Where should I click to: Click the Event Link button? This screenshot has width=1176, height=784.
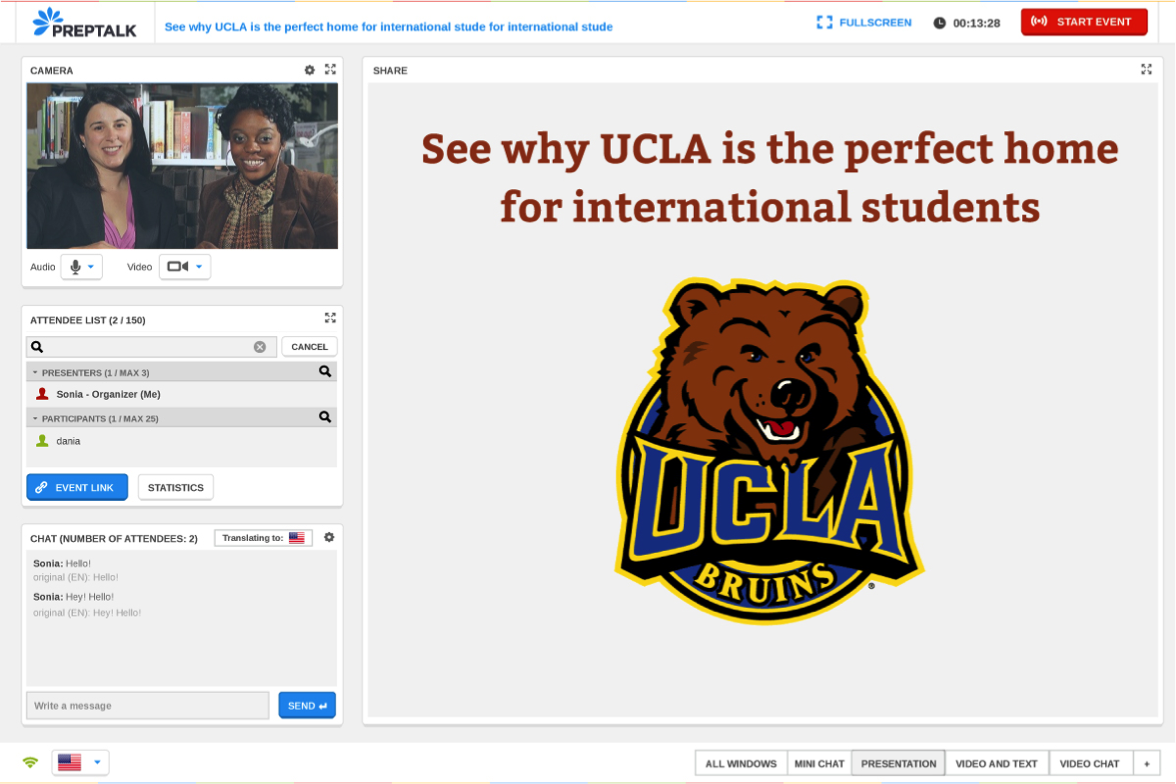coord(77,487)
